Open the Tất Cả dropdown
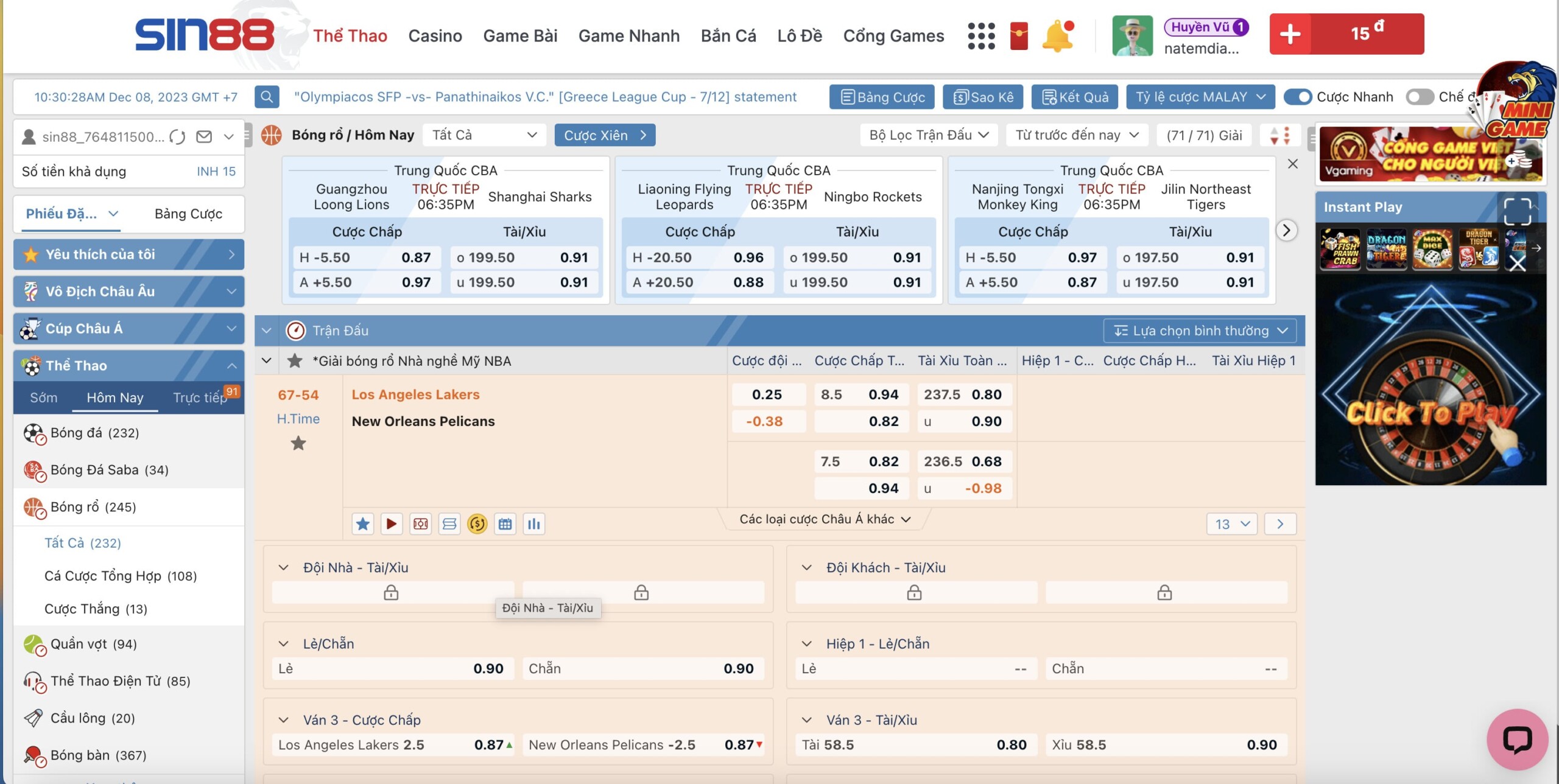Image resolution: width=1559 pixels, height=784 pixels. coord(484,135)
